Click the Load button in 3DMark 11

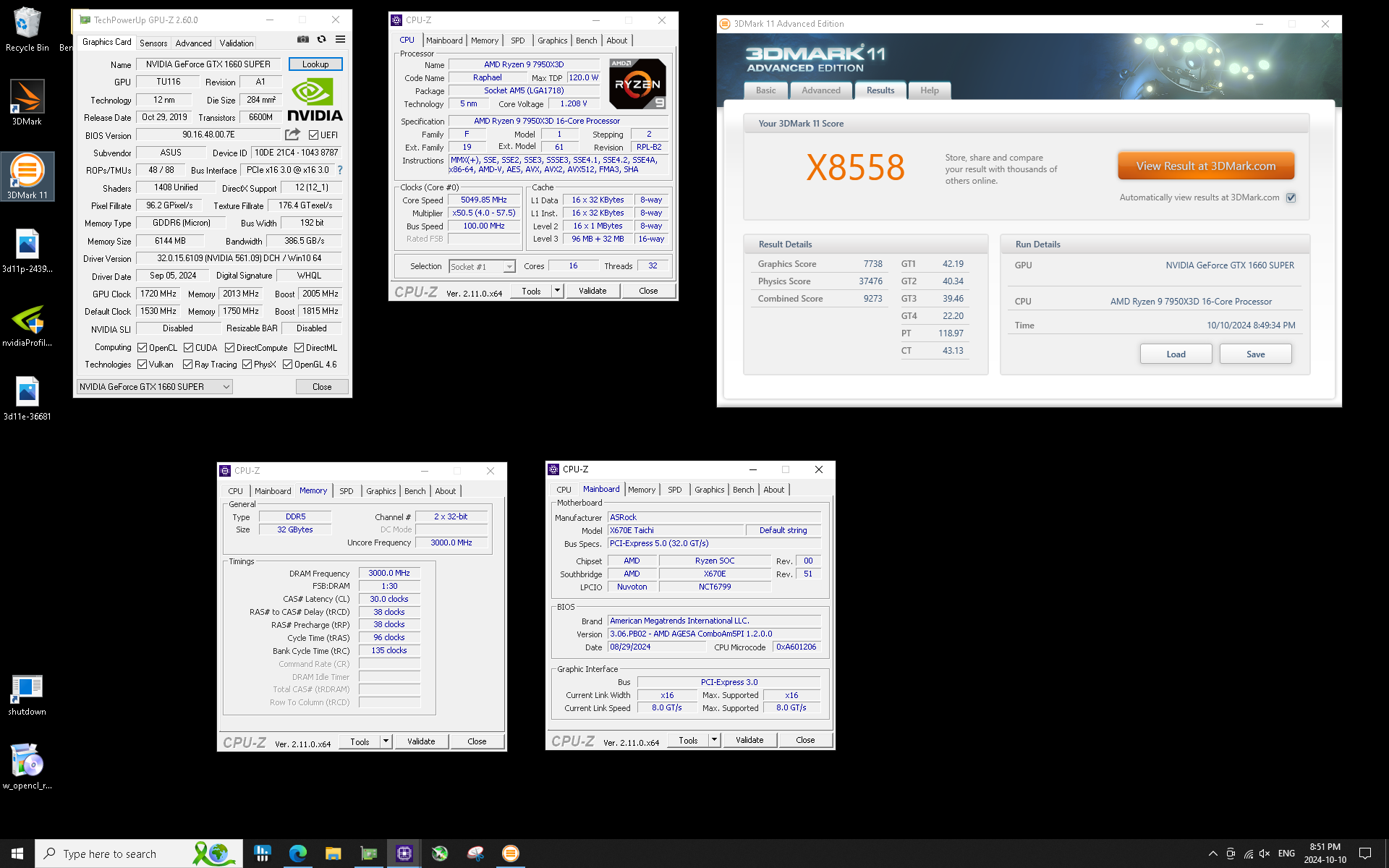[x=1176, y=354]
